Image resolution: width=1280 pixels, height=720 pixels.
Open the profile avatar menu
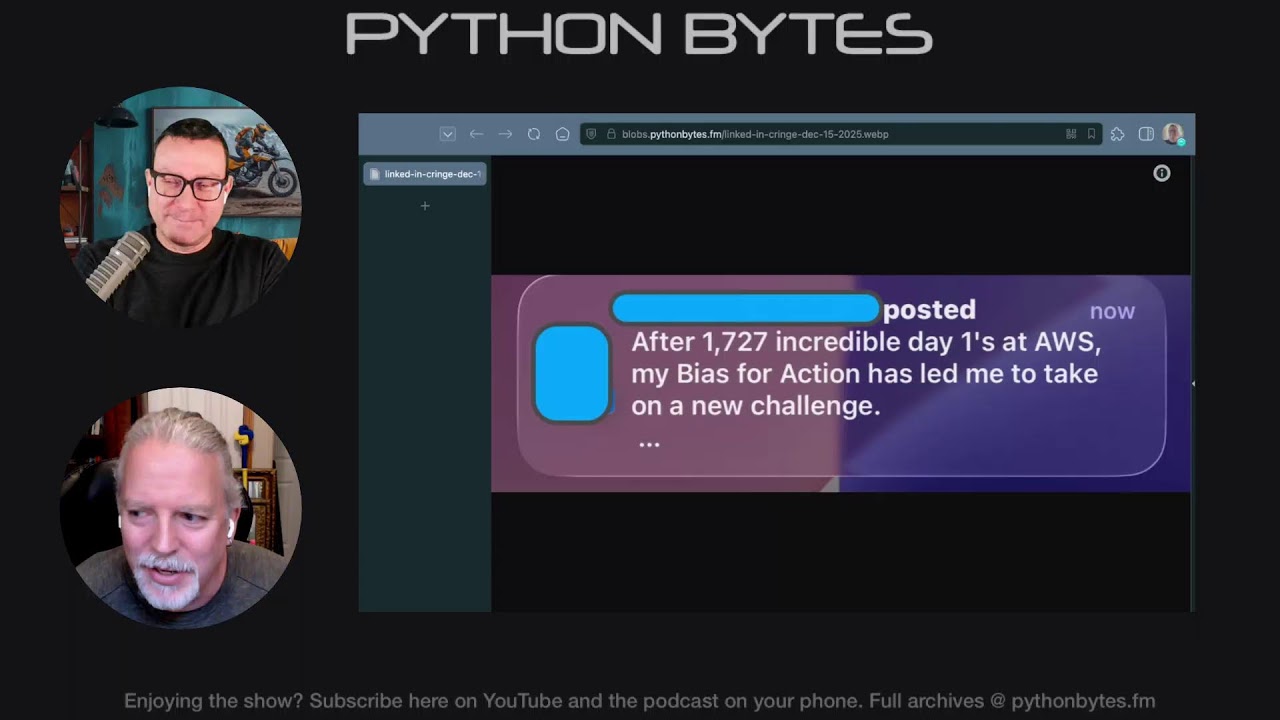pyautogui.click(x=1171, y=134)
